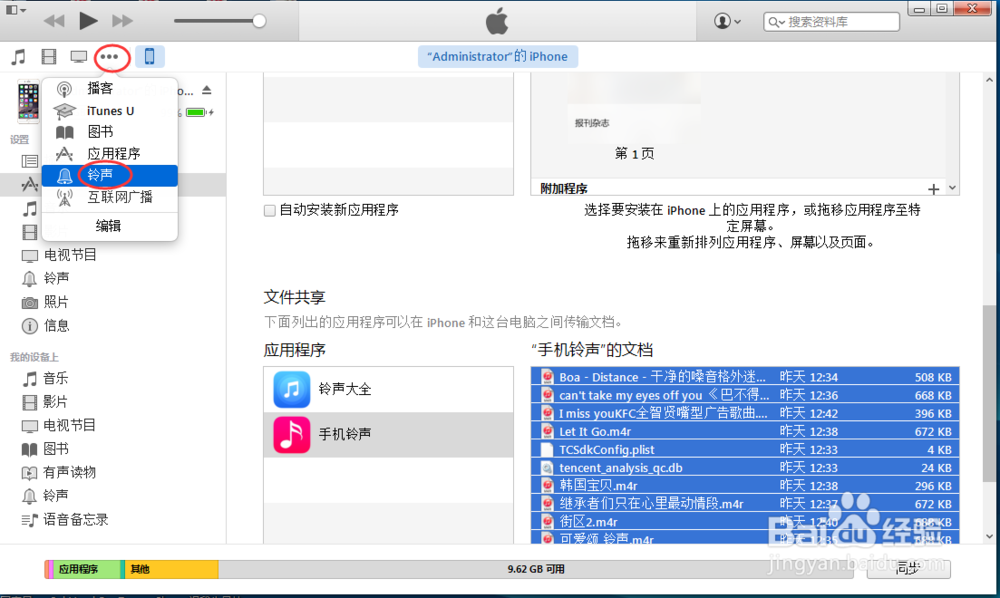Viewport: 1000px width, 598px height.
Task: Click the 同步 sync button
Action: (x=908, y=569)
